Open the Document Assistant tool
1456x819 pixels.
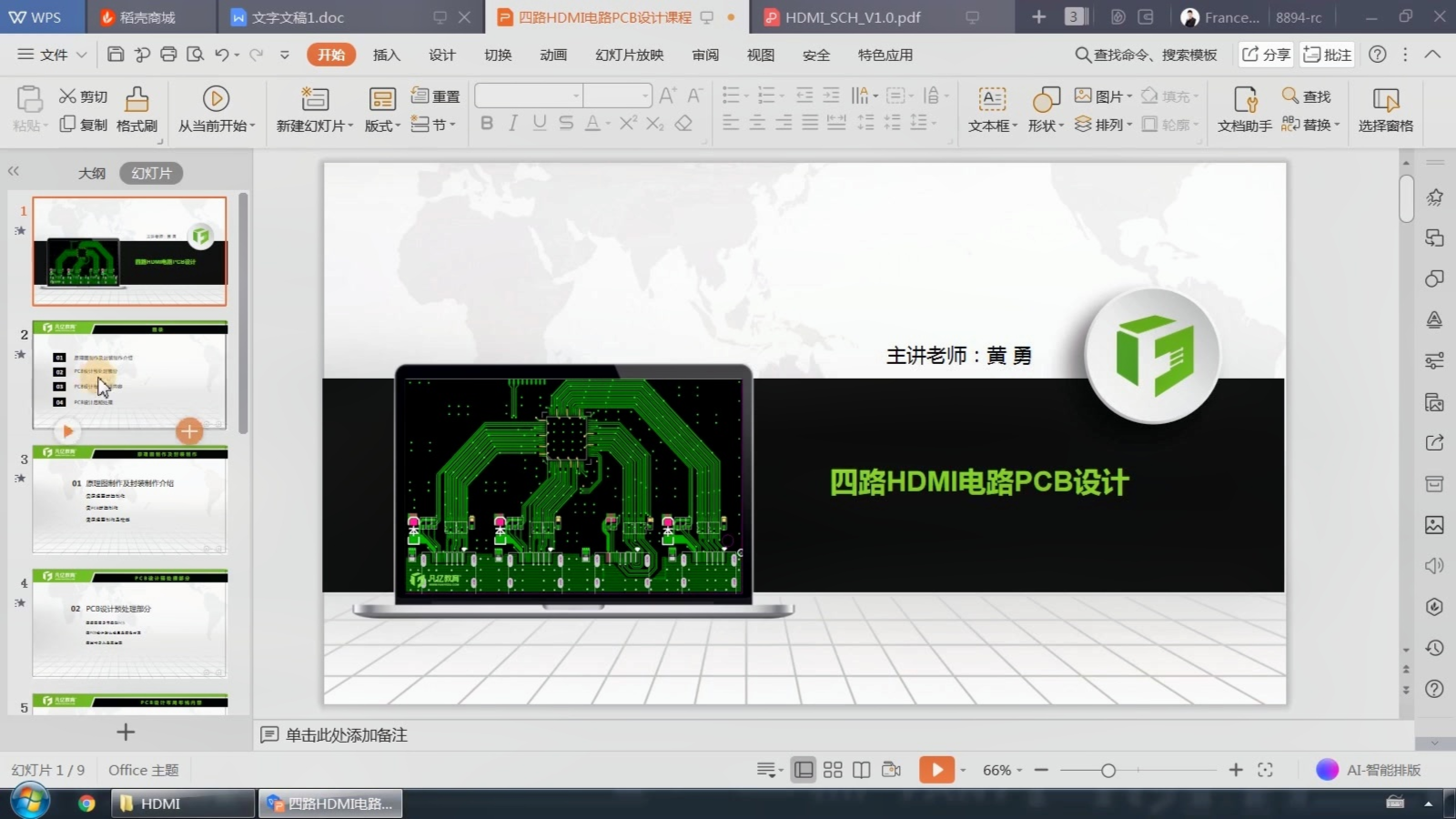(1245, 109)
